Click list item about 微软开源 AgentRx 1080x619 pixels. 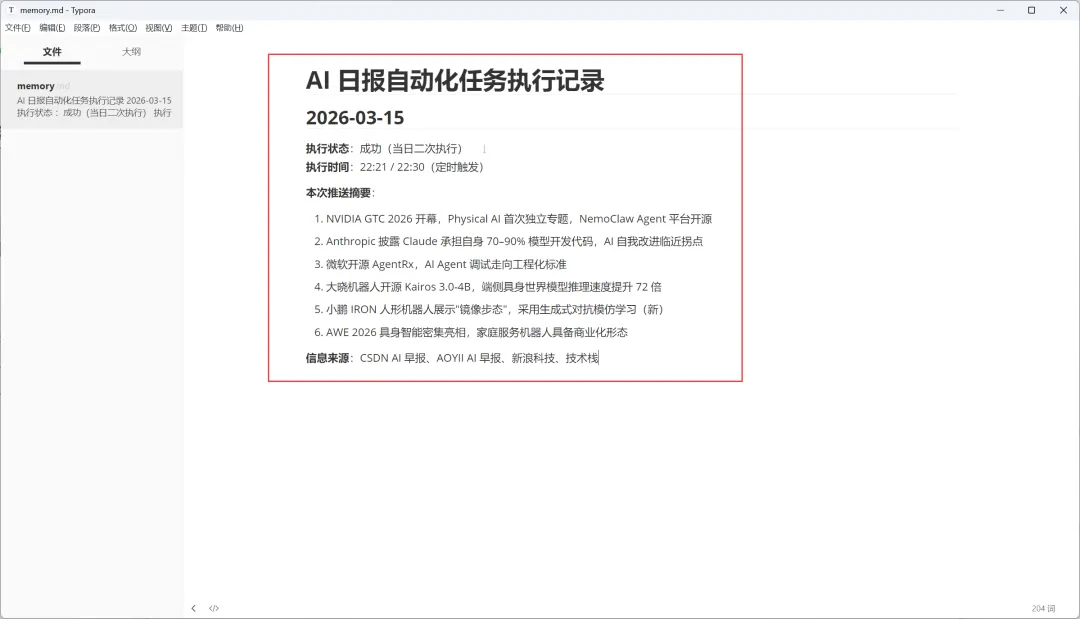tap(440, 264)
